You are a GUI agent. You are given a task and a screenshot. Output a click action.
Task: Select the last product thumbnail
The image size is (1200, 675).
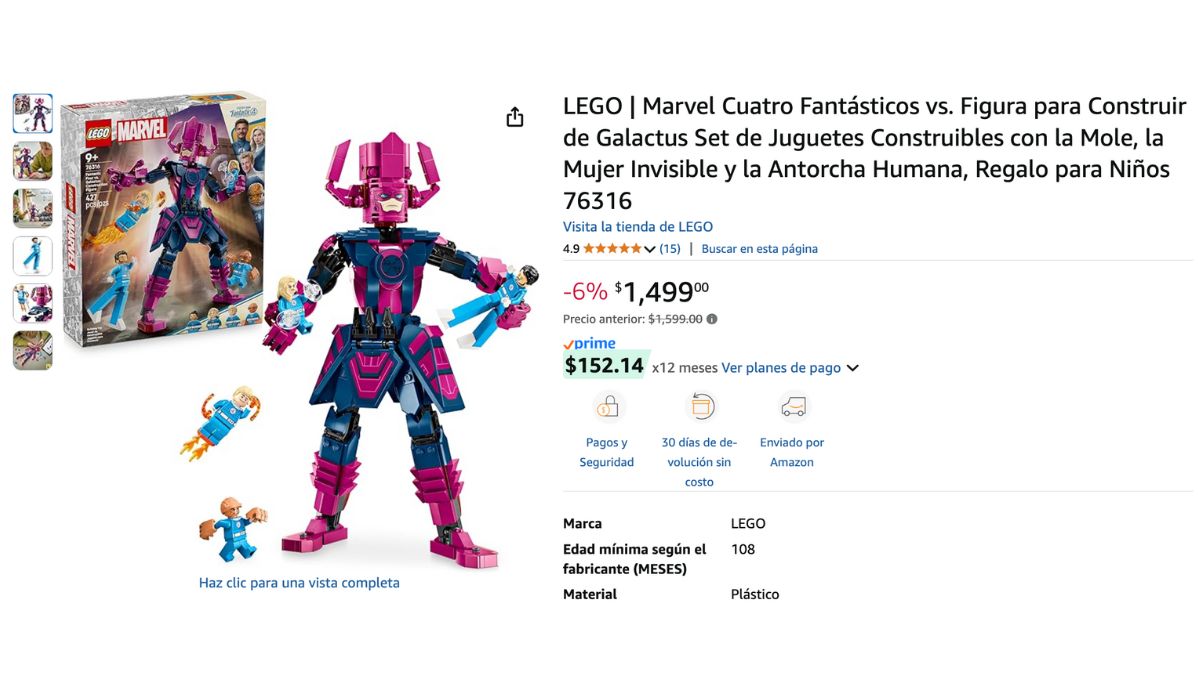tap(33, 351)
